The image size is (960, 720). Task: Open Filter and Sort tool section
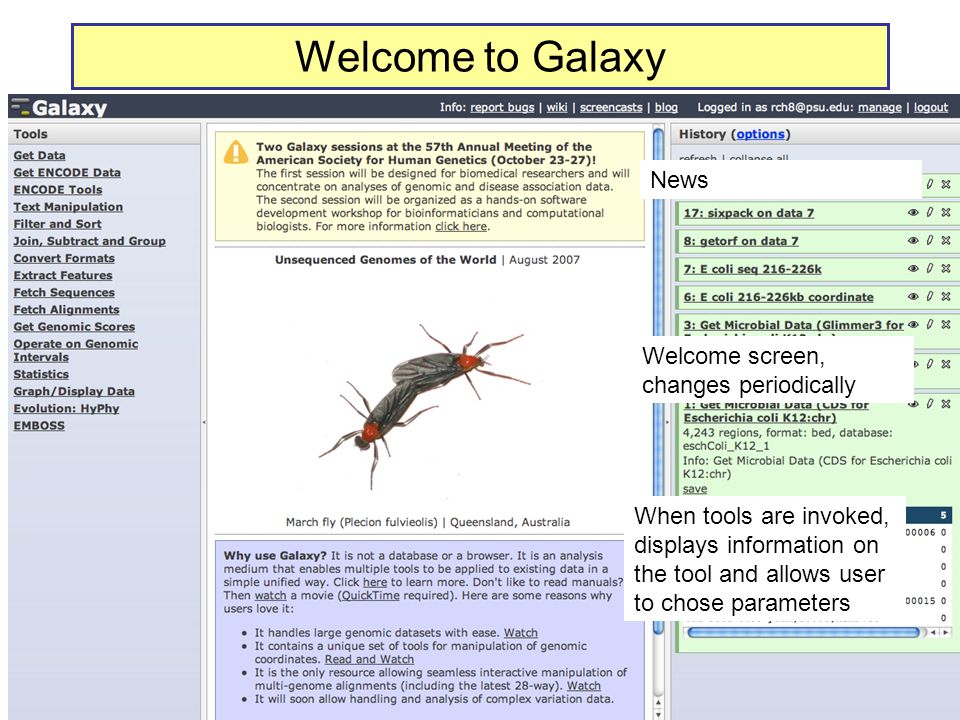(58, 224)
